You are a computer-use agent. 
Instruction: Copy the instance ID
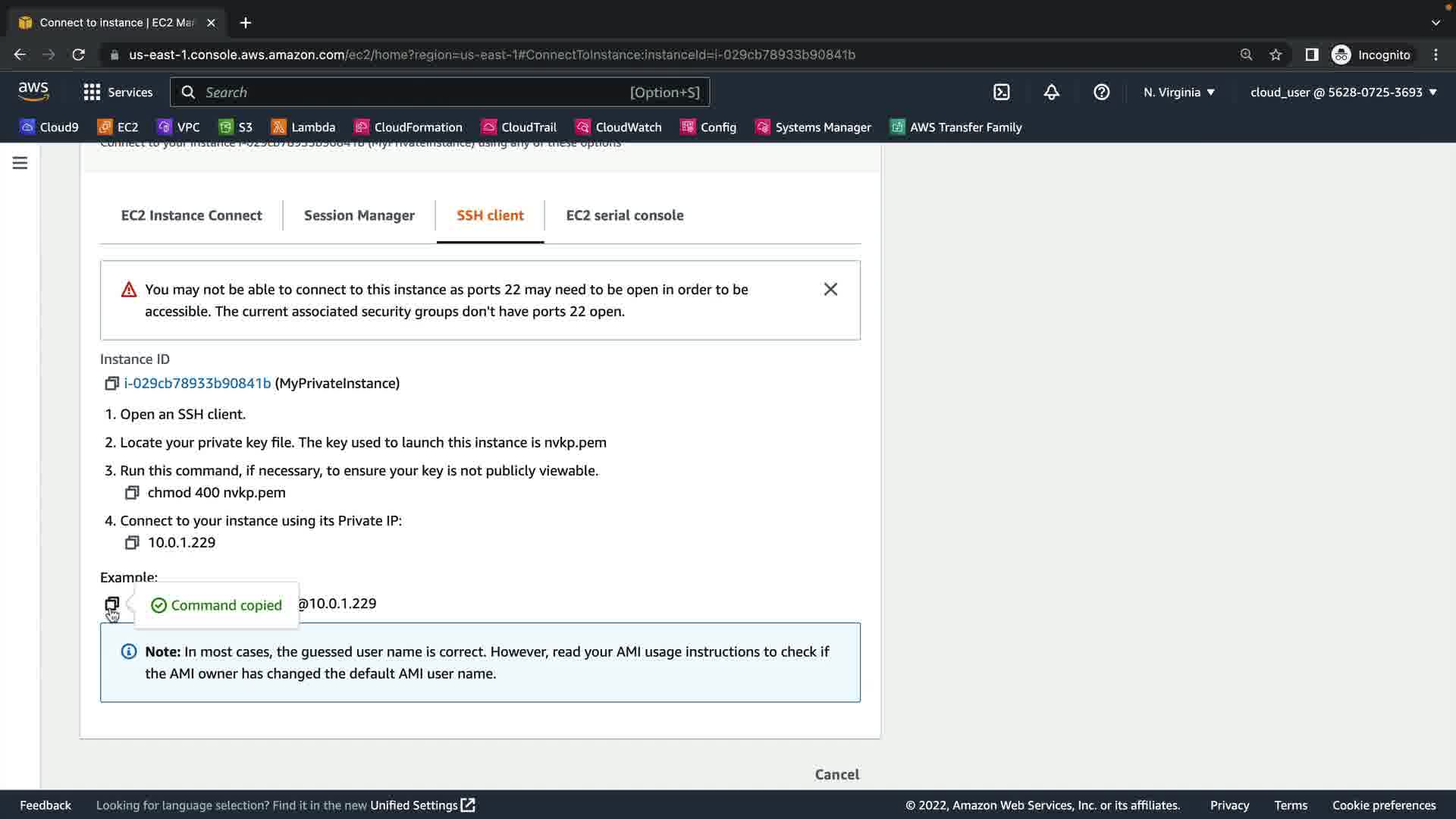tap(111, 384)
